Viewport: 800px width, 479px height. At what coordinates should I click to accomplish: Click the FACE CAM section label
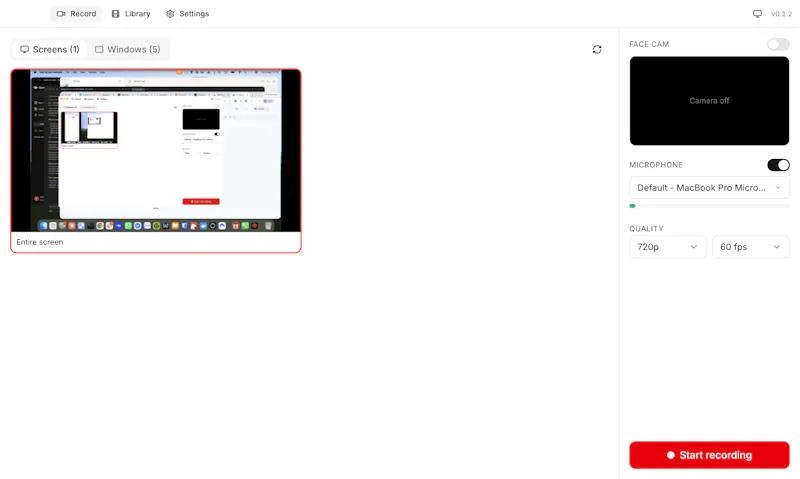point(649,44)
